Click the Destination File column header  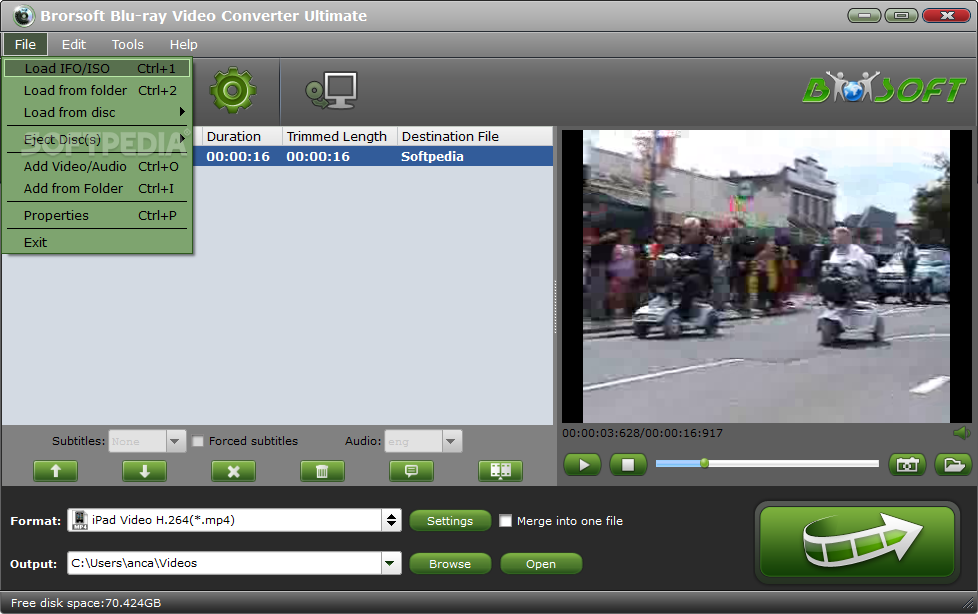pyautogui.click(x=475, y=136)
